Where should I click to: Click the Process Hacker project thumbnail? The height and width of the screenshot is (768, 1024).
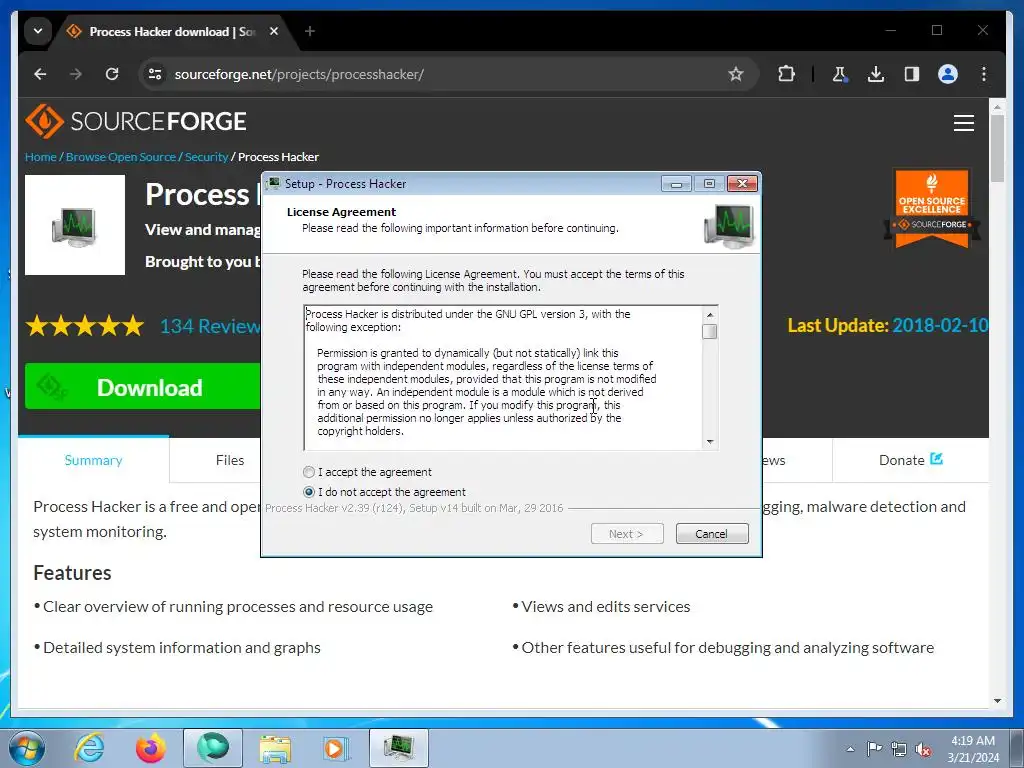[75, 225]
